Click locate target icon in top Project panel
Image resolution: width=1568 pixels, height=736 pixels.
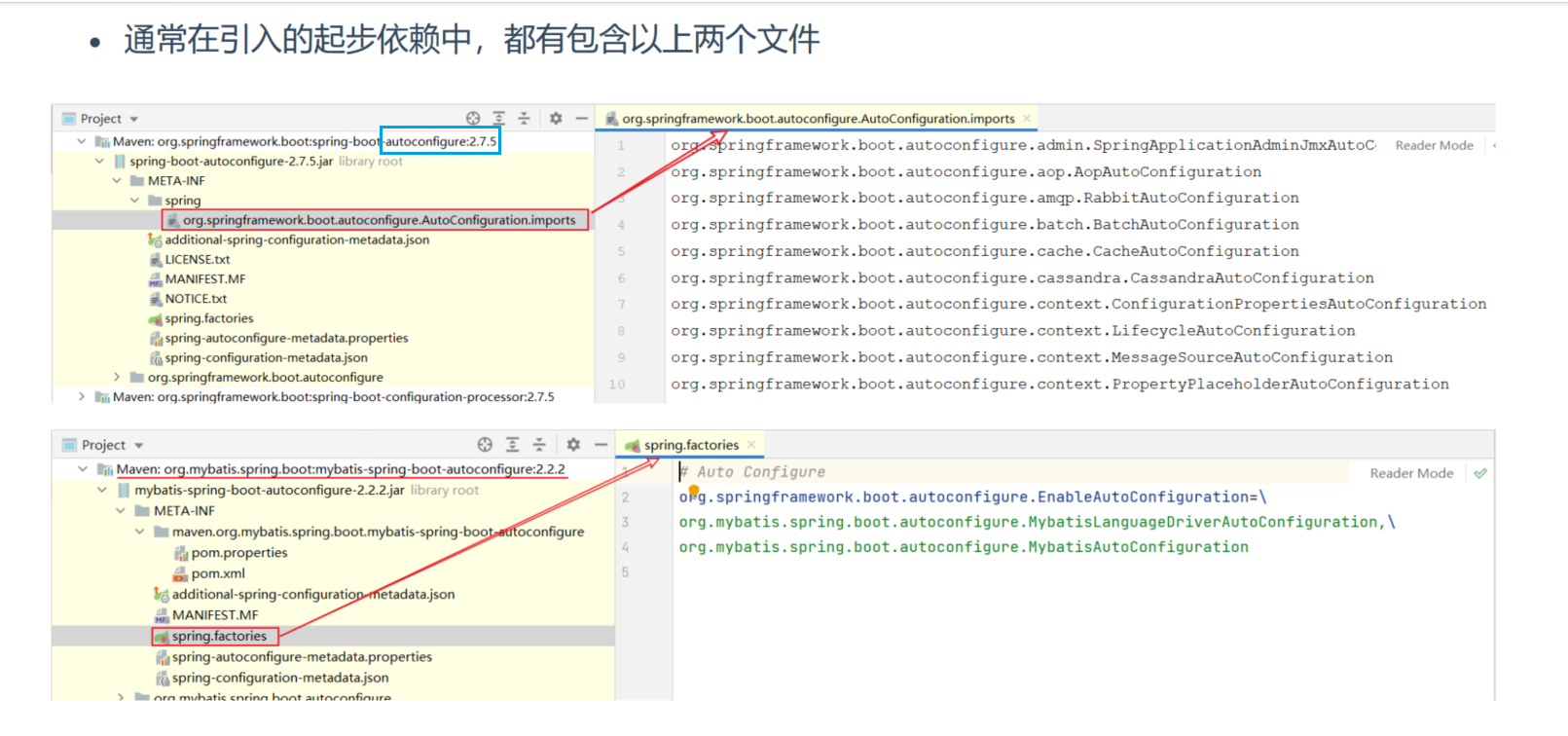473,119
